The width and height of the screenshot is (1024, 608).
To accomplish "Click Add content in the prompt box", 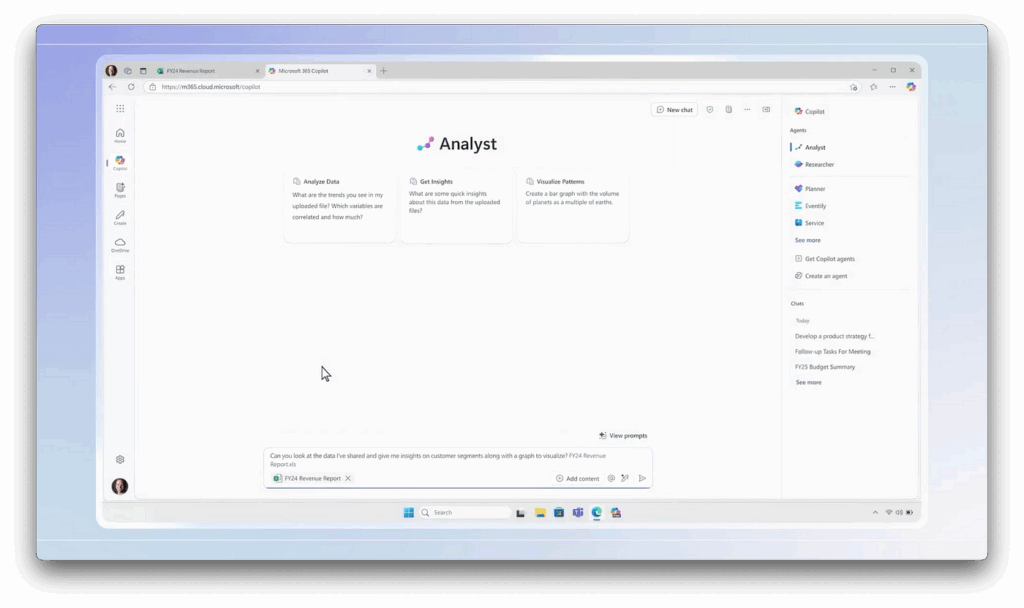I will pyautogui.click(x=577, y=478).
